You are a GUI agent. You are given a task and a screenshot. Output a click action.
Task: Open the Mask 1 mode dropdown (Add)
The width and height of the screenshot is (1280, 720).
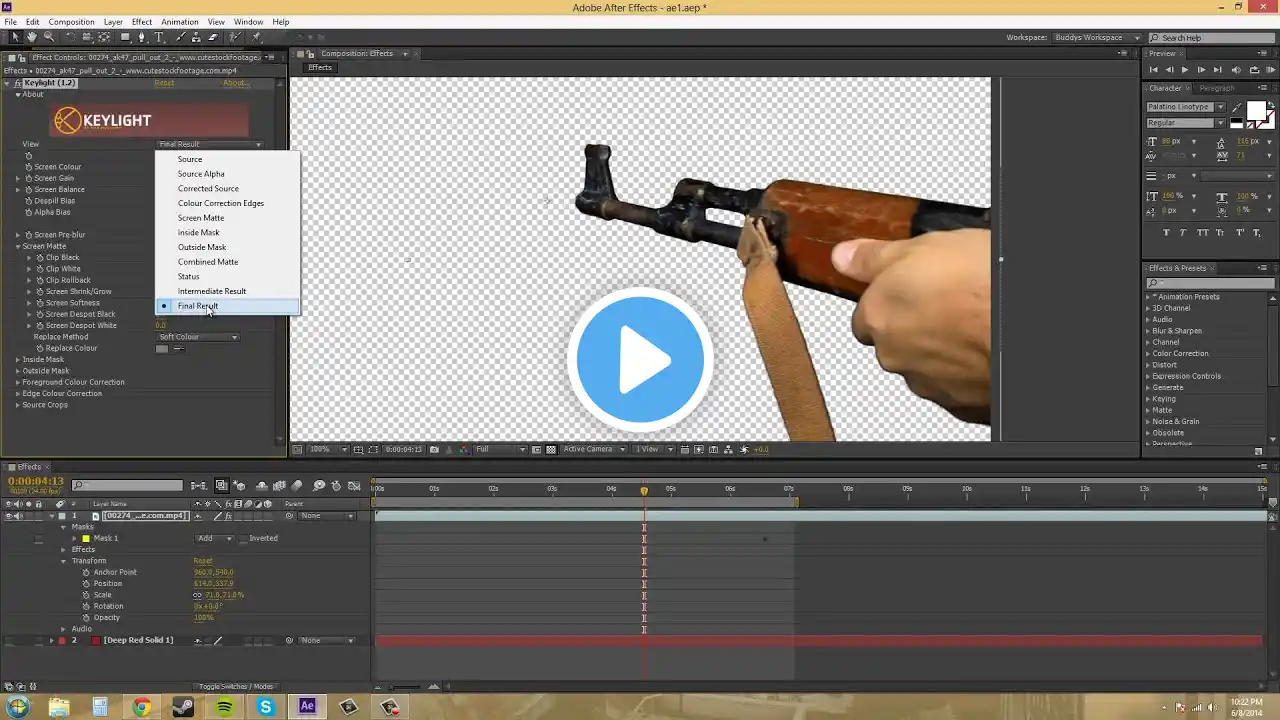coord(213,538)
